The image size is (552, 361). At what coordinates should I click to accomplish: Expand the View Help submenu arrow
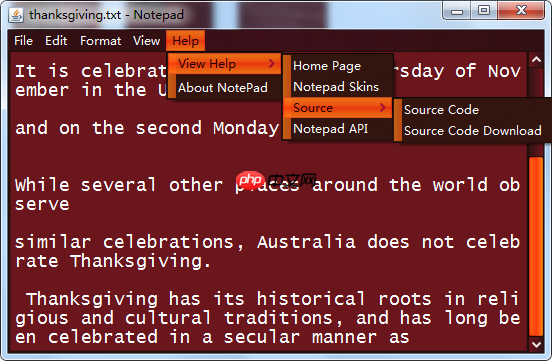pyautogui.click(x=271, y=64)
